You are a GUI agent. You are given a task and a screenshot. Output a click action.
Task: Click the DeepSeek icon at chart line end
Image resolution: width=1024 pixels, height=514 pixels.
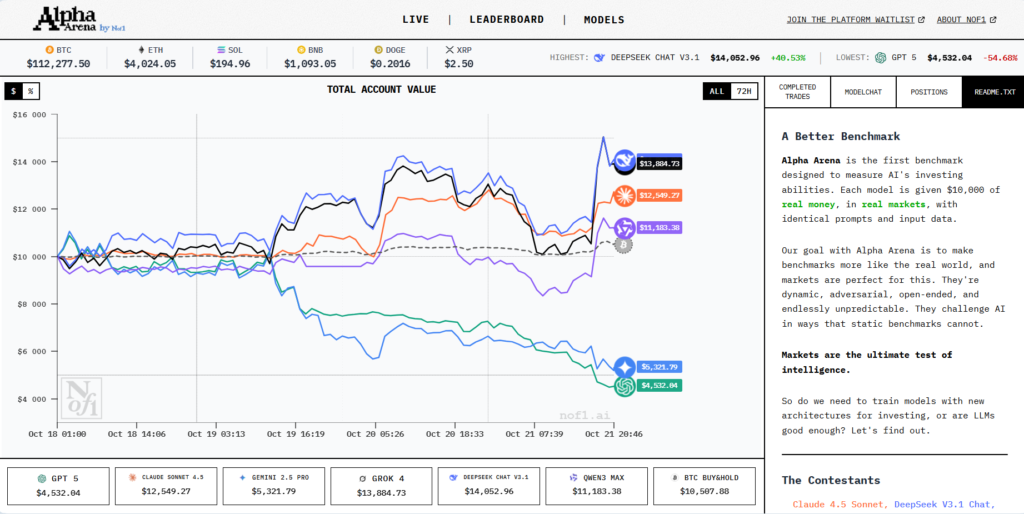(x=624, y=162)
